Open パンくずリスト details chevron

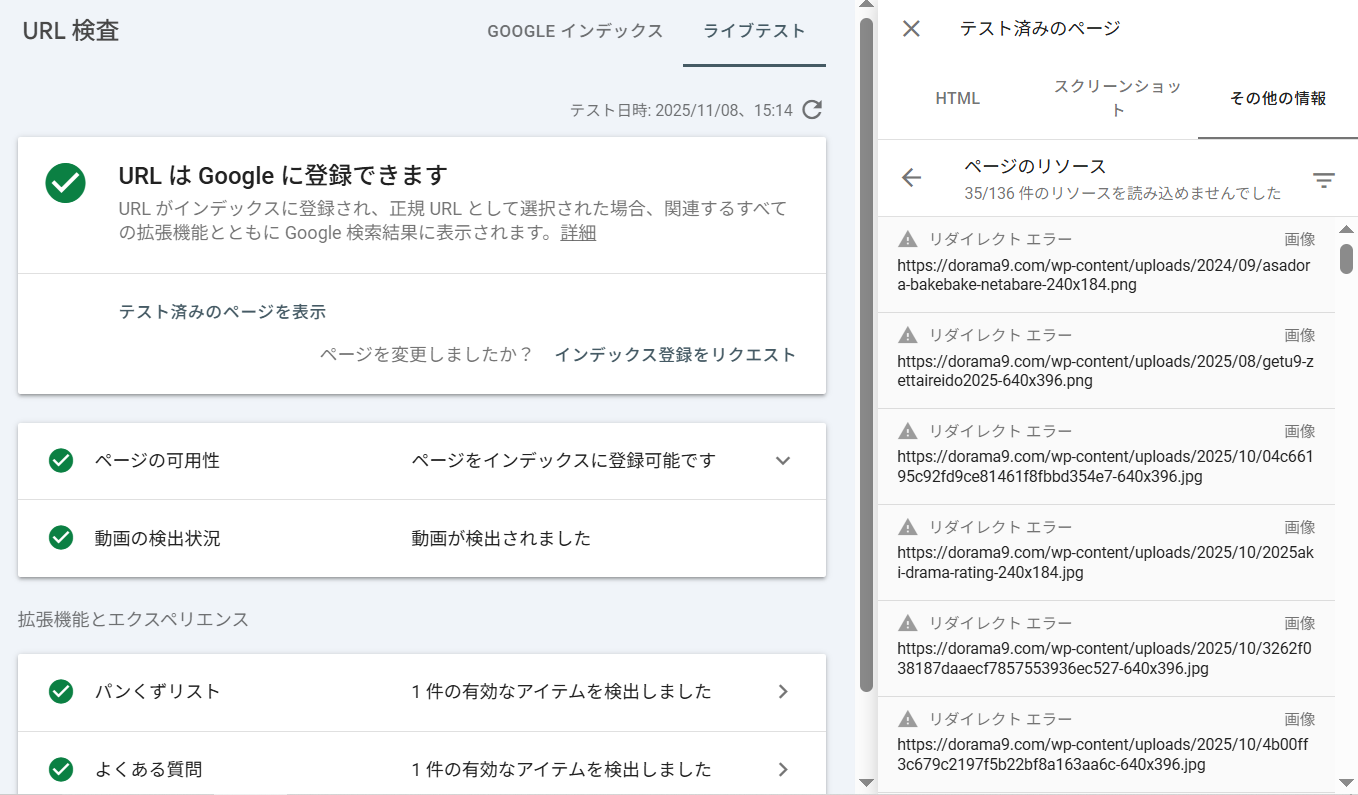click(x=783, y=691)
